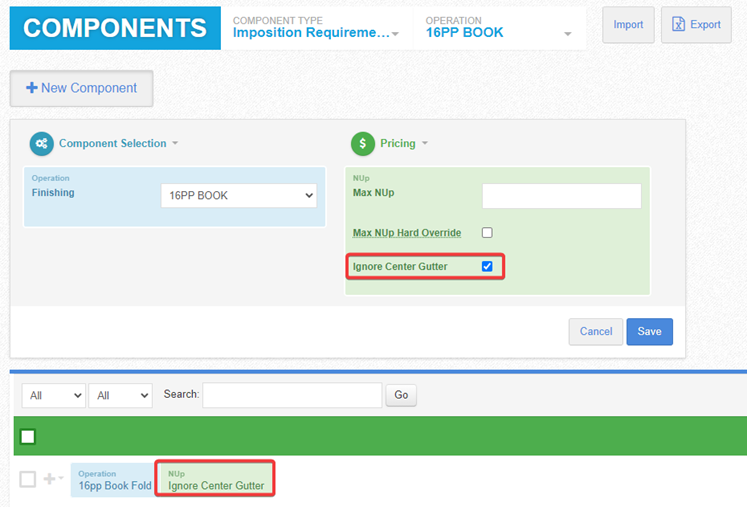Click the green Pricing dollar icon
The image size is (747, 507).
pyautogui.click(x=363, y=143)
